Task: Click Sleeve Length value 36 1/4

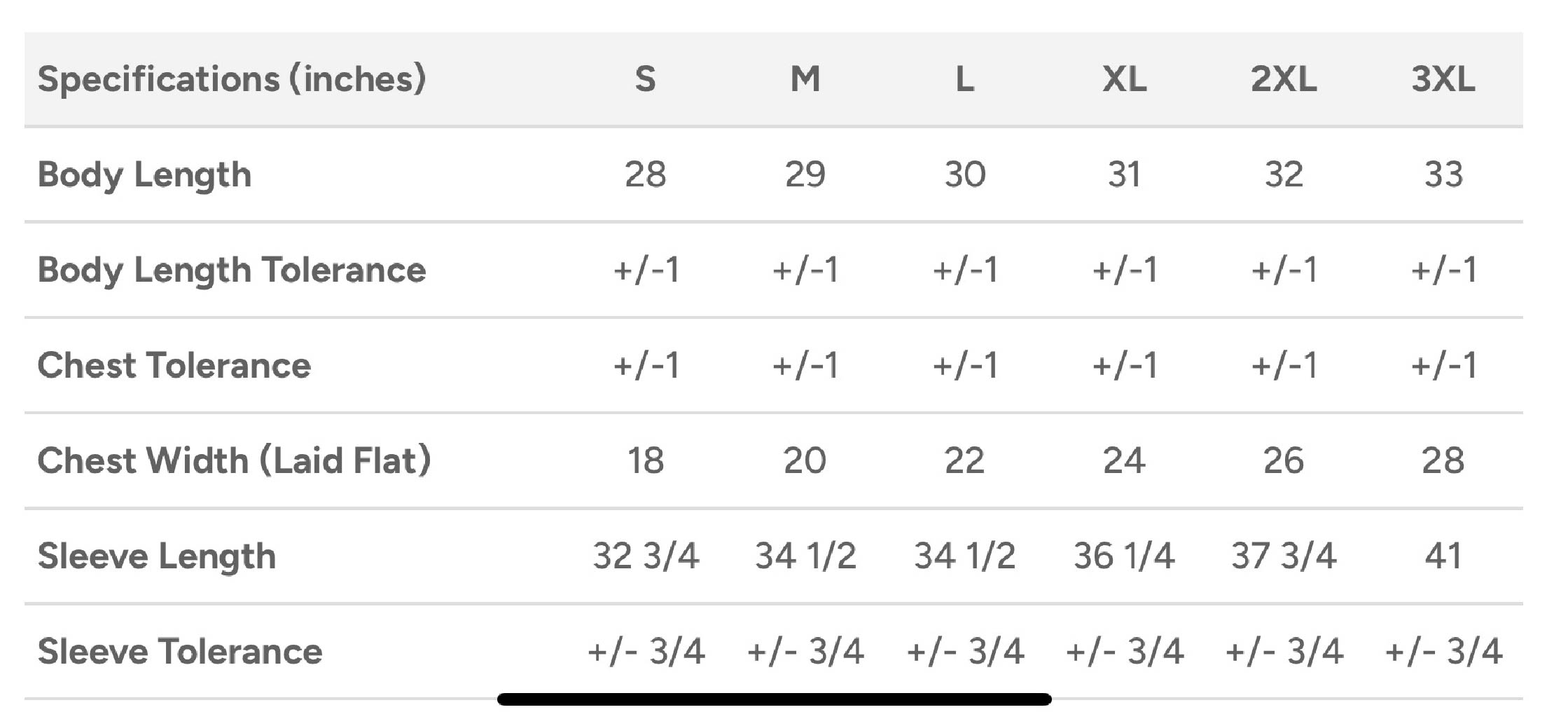Action: 1124,556
